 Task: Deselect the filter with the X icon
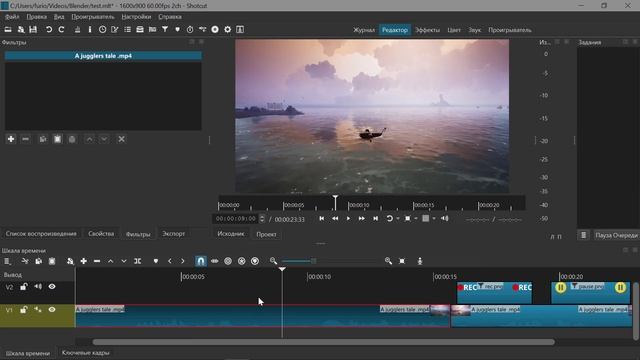121,139
